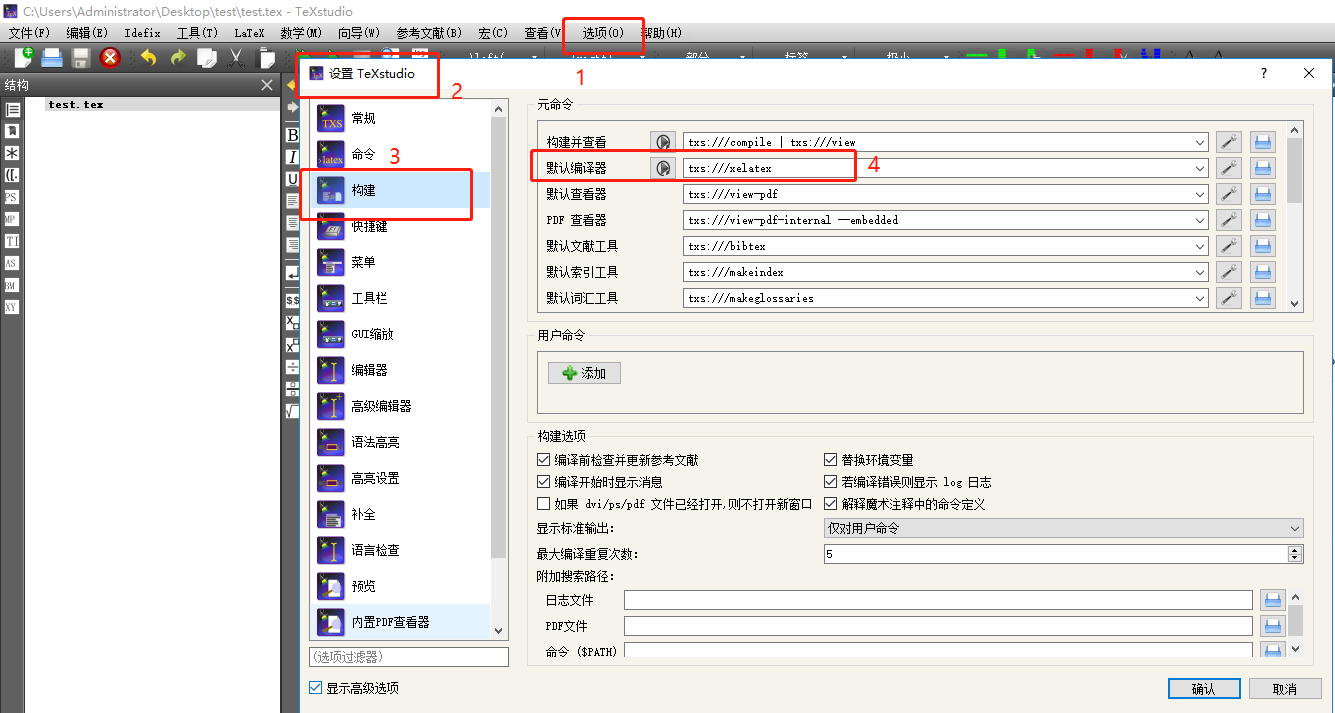Screen dimensions: 1335x713
Task: Open the LaTeX menu
Action: (x=249, y=33)
